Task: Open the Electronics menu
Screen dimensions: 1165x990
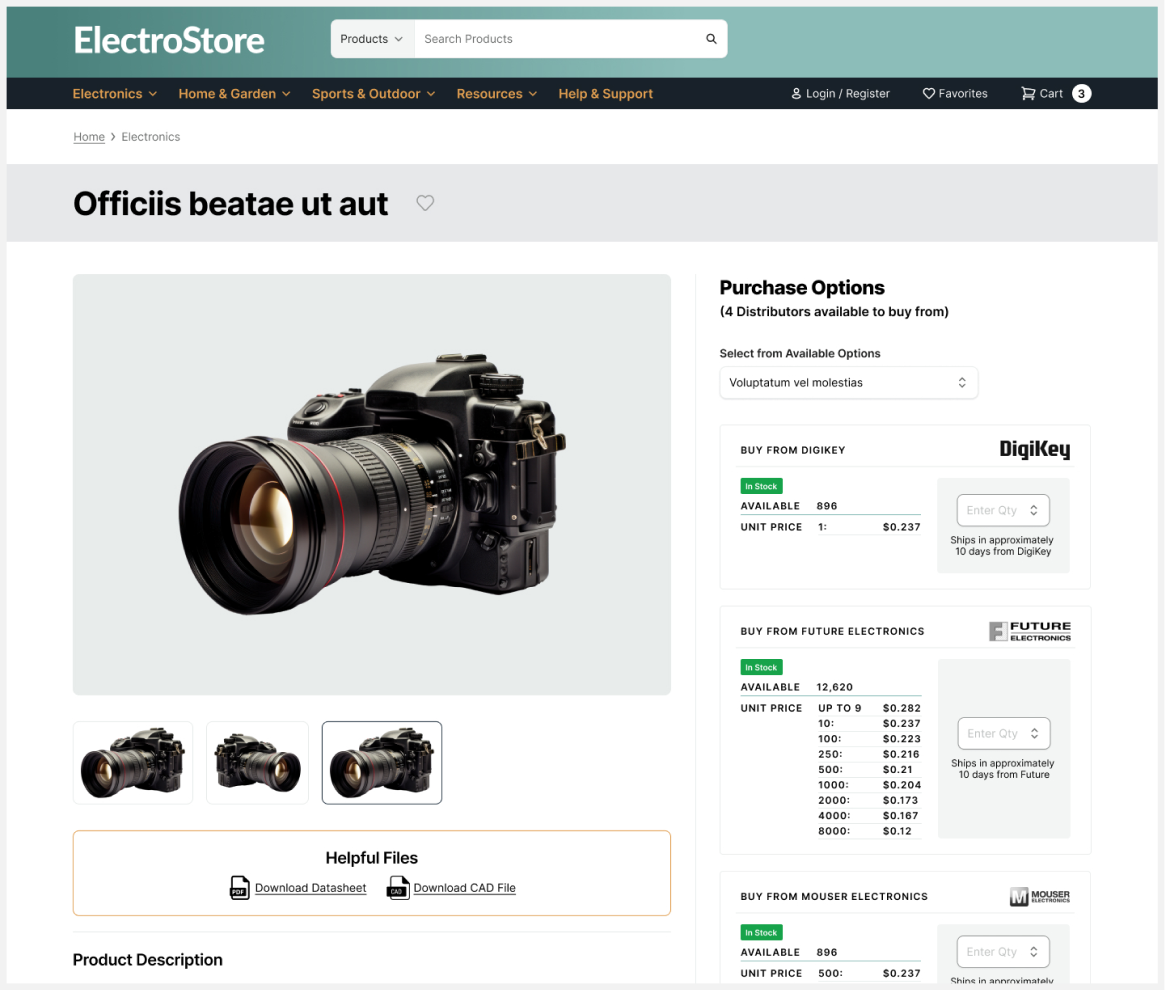Action: pos(108,93)
